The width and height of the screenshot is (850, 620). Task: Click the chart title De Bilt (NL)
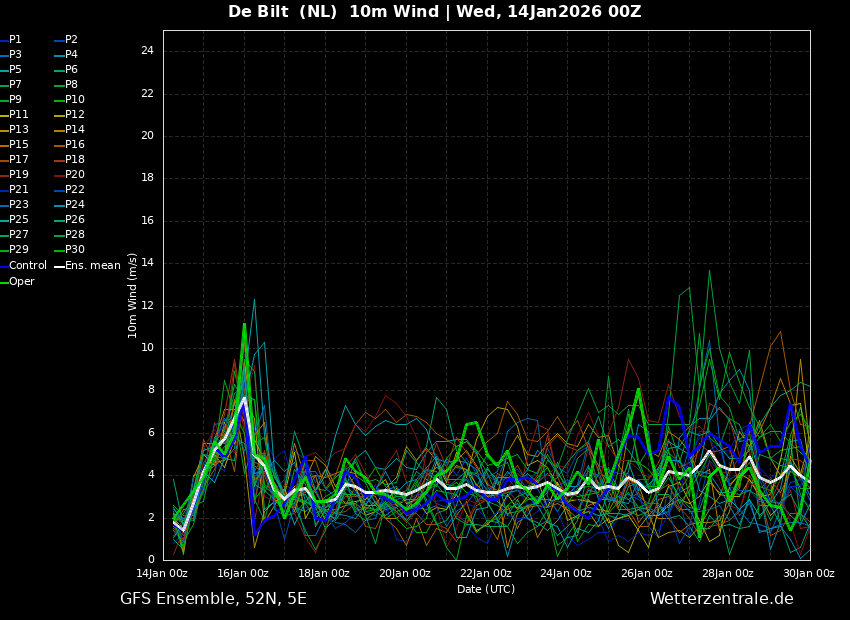pyautogui.click(x=282, y=12)
